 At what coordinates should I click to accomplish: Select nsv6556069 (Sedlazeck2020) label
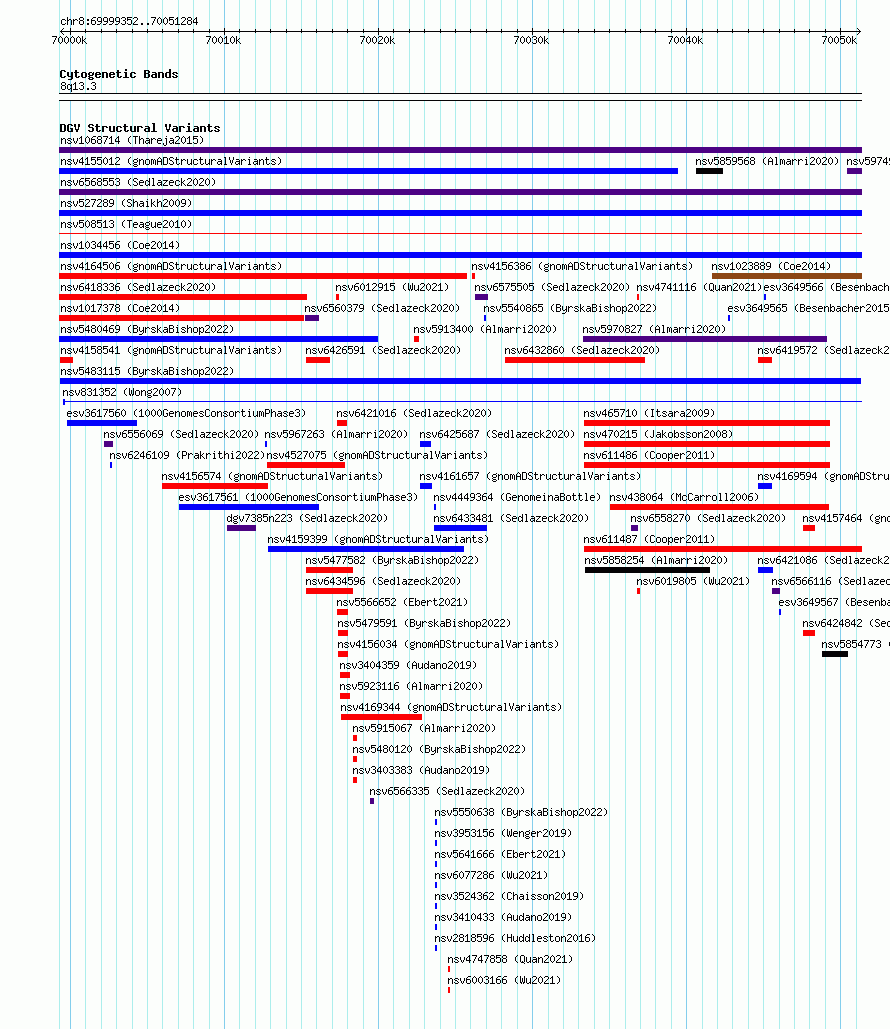(x=181, y=434)
